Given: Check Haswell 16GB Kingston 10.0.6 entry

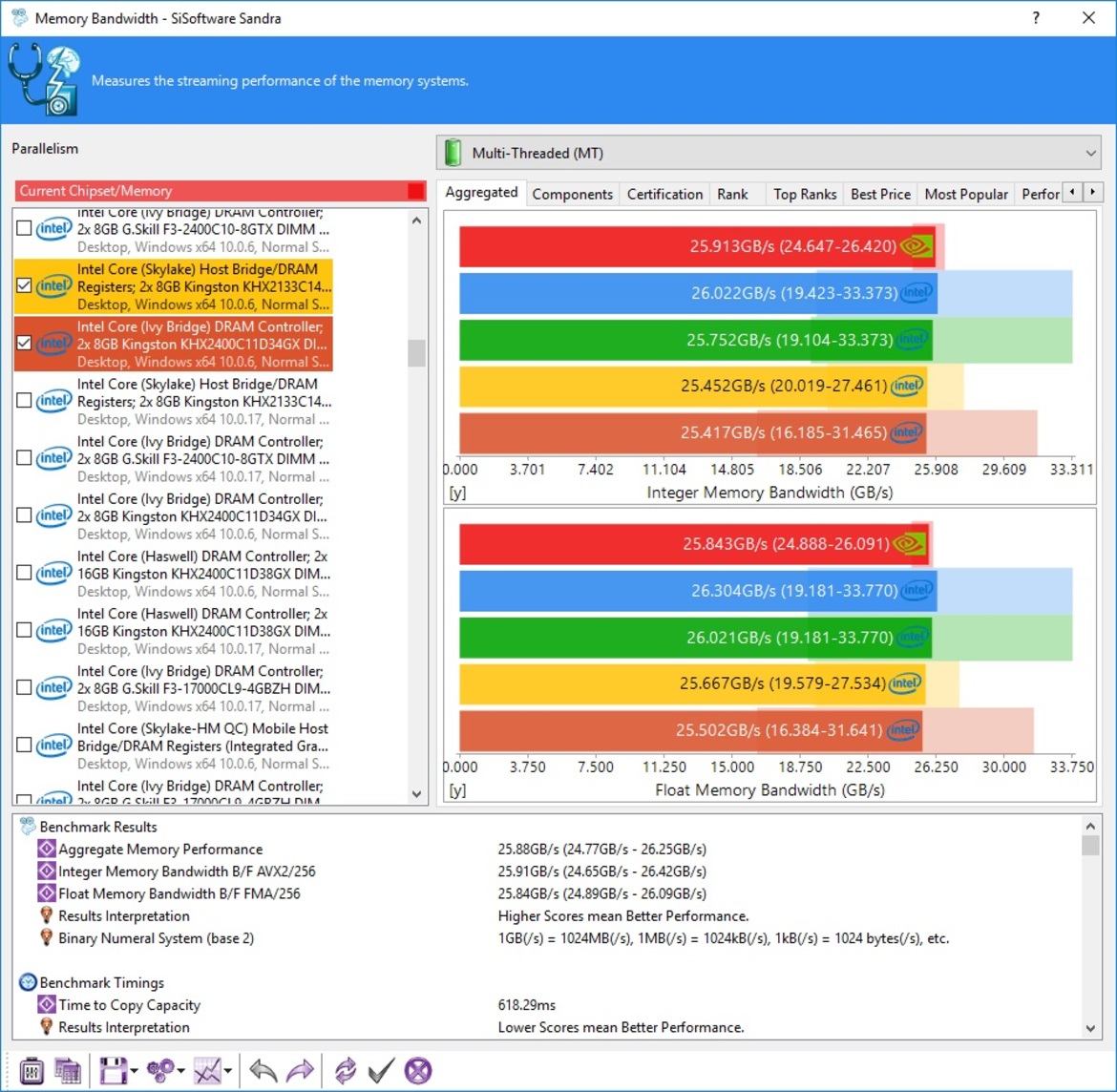Looking at the screenshot, I should point(24,573).
